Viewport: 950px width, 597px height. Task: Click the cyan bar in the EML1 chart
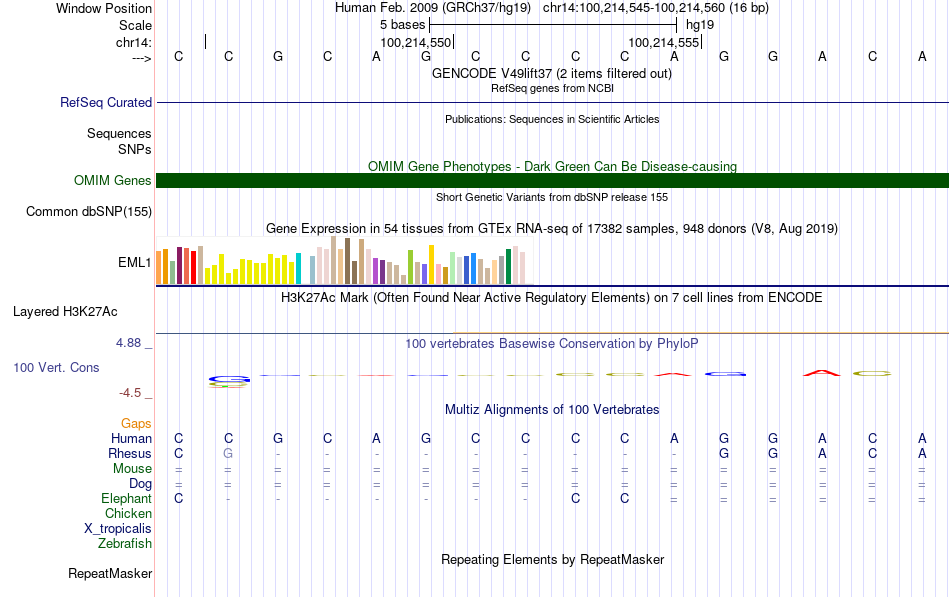pyautogui.click(x=298, y=268)
